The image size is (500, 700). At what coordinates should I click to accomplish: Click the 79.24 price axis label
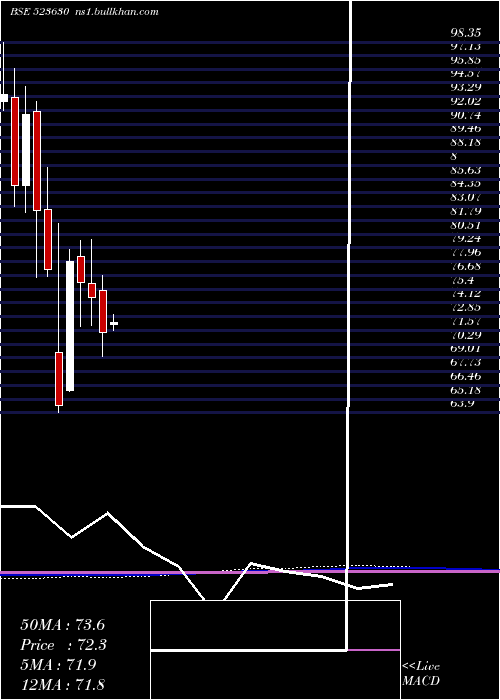[465, 238]
